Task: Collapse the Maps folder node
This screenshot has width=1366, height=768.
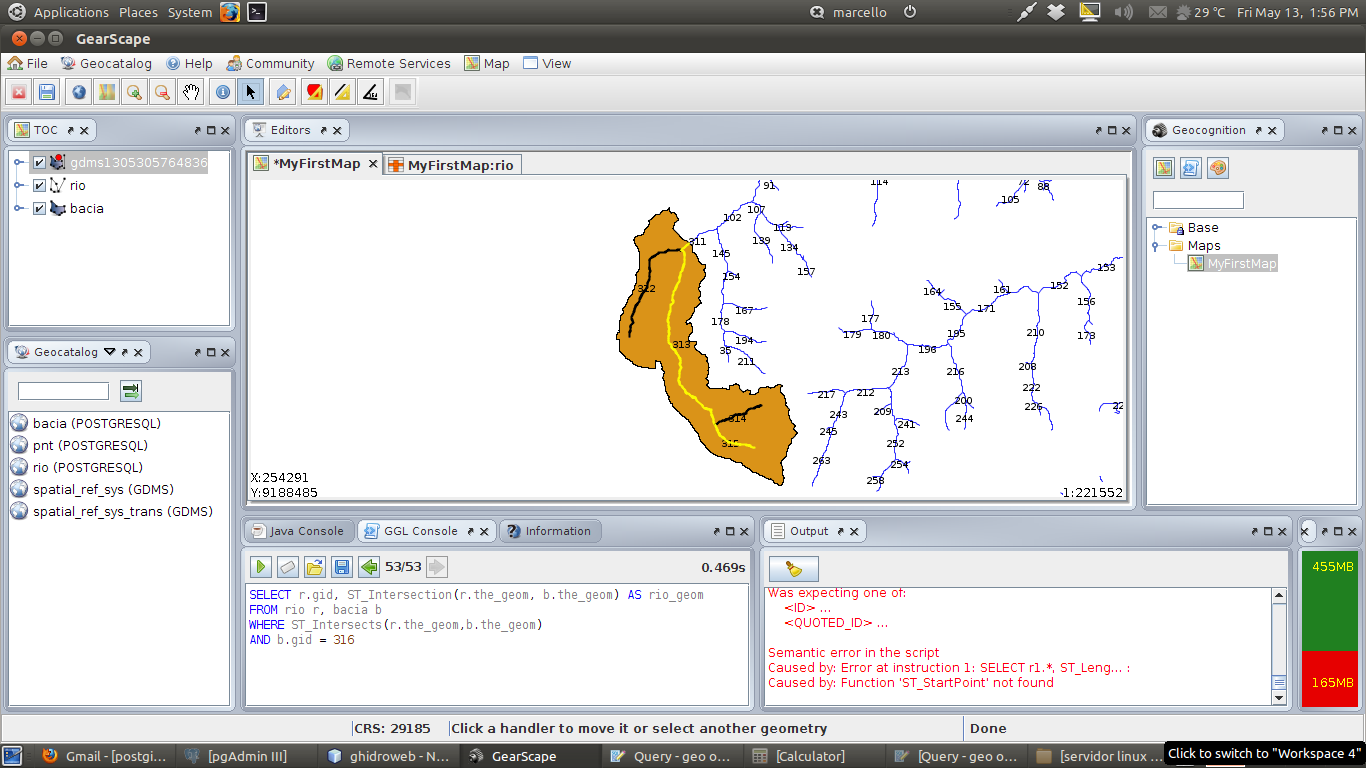Action: (1156, 246)
